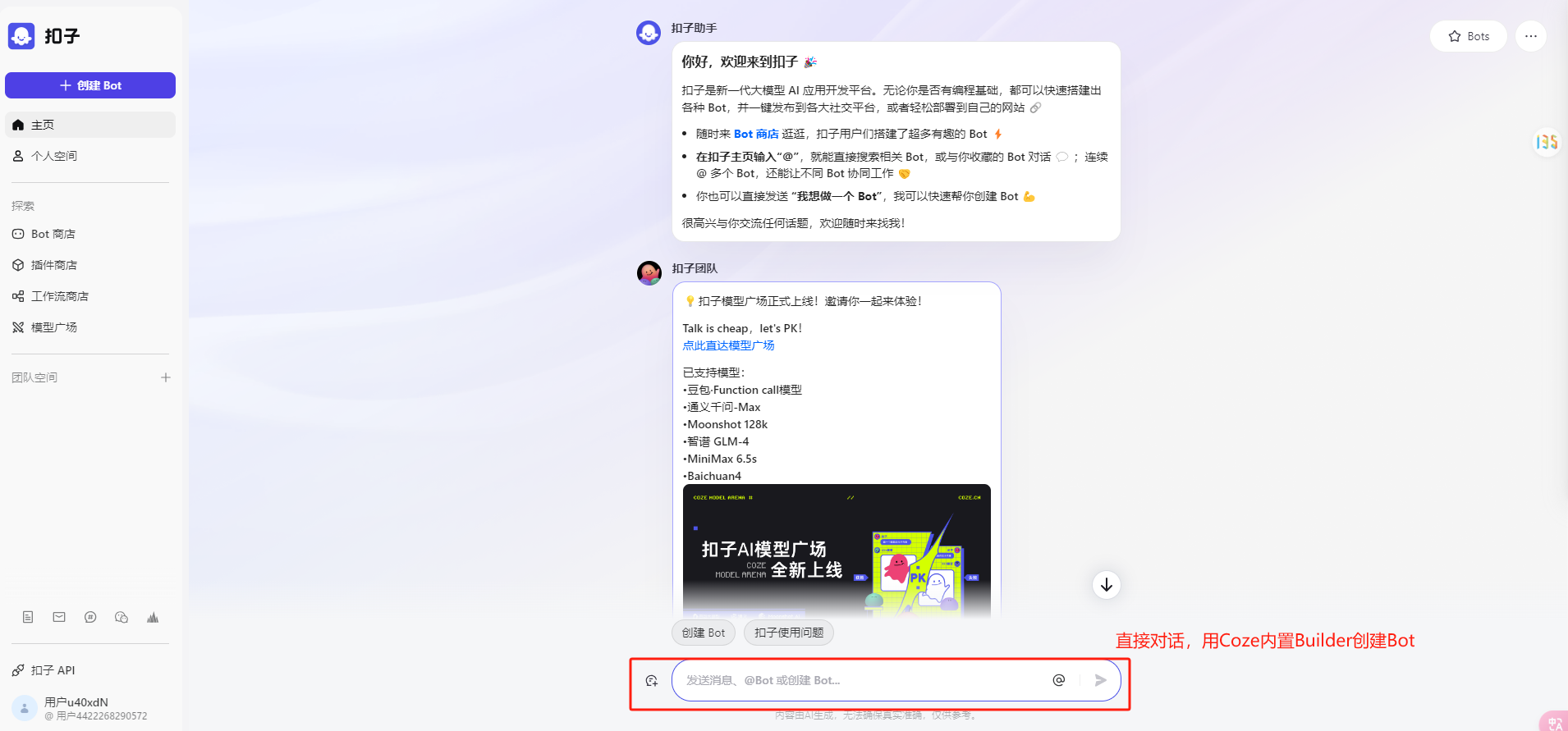Screen dimensions: 1568x731
Task: Click the @ mention Bot icon
Action: 1059,680
